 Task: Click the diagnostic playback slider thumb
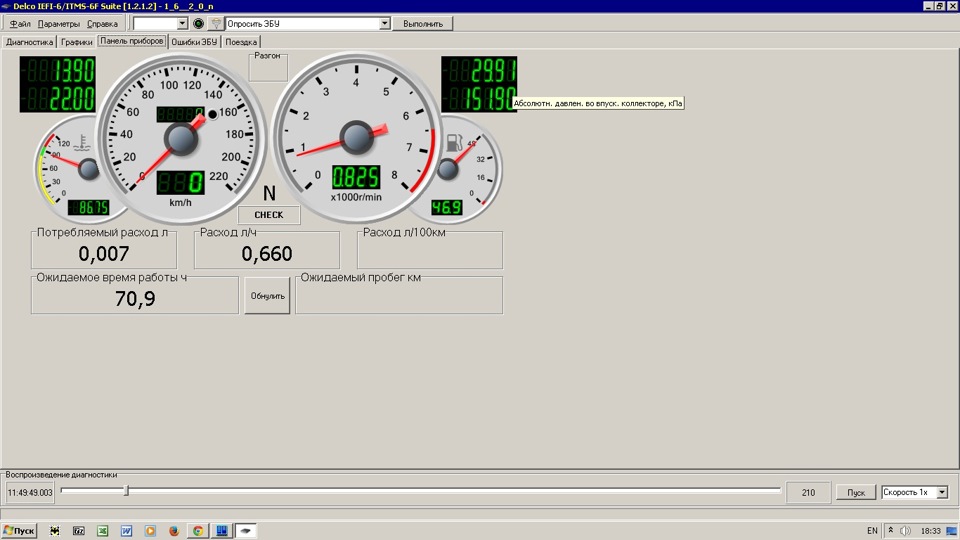pos(126,490)
